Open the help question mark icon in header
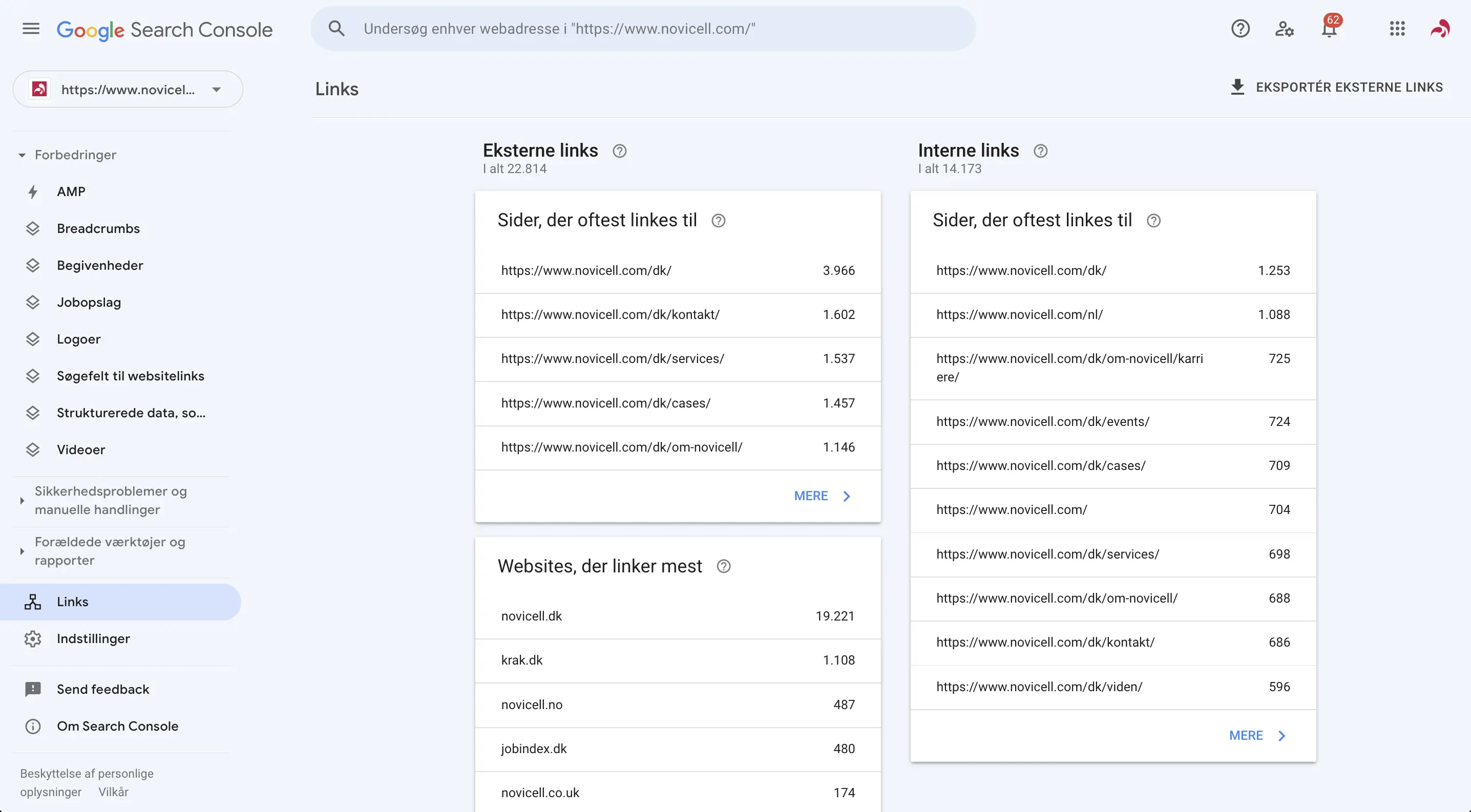 point(1241,29)
